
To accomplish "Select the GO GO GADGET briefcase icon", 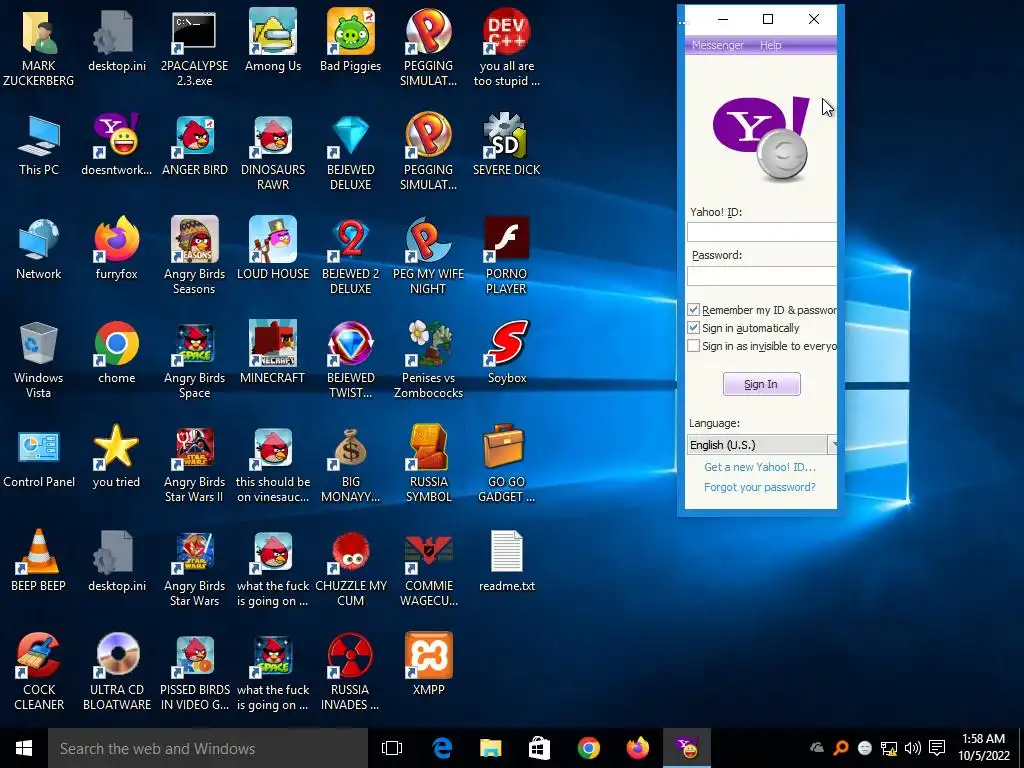I will coord(507,463).
